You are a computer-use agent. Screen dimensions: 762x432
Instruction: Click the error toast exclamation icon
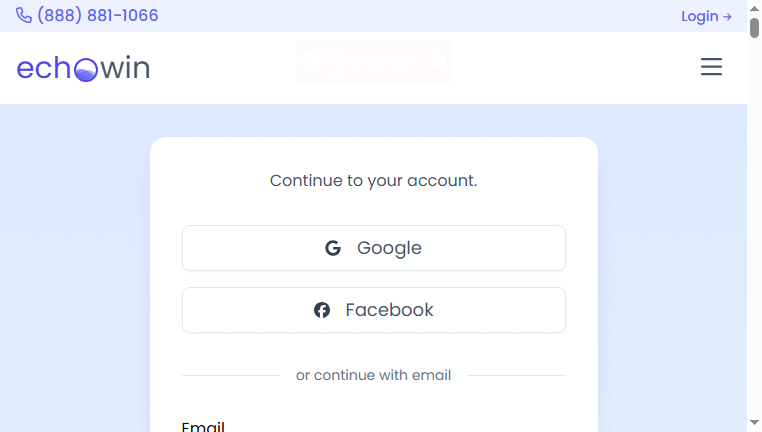point(312,62)
